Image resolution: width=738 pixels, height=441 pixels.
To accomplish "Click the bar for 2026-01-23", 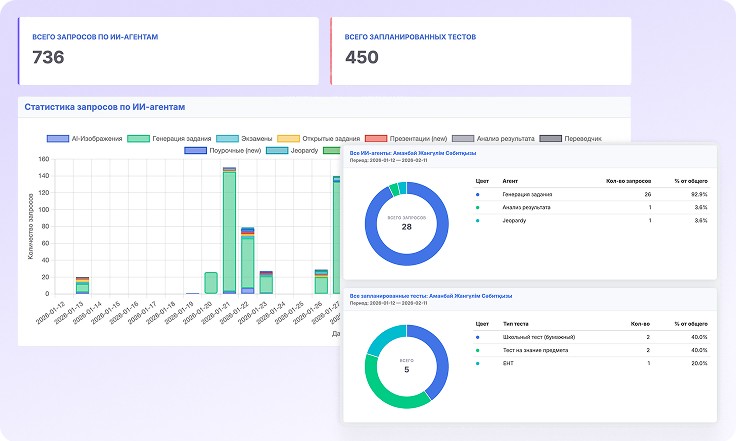I will (266, 282).
